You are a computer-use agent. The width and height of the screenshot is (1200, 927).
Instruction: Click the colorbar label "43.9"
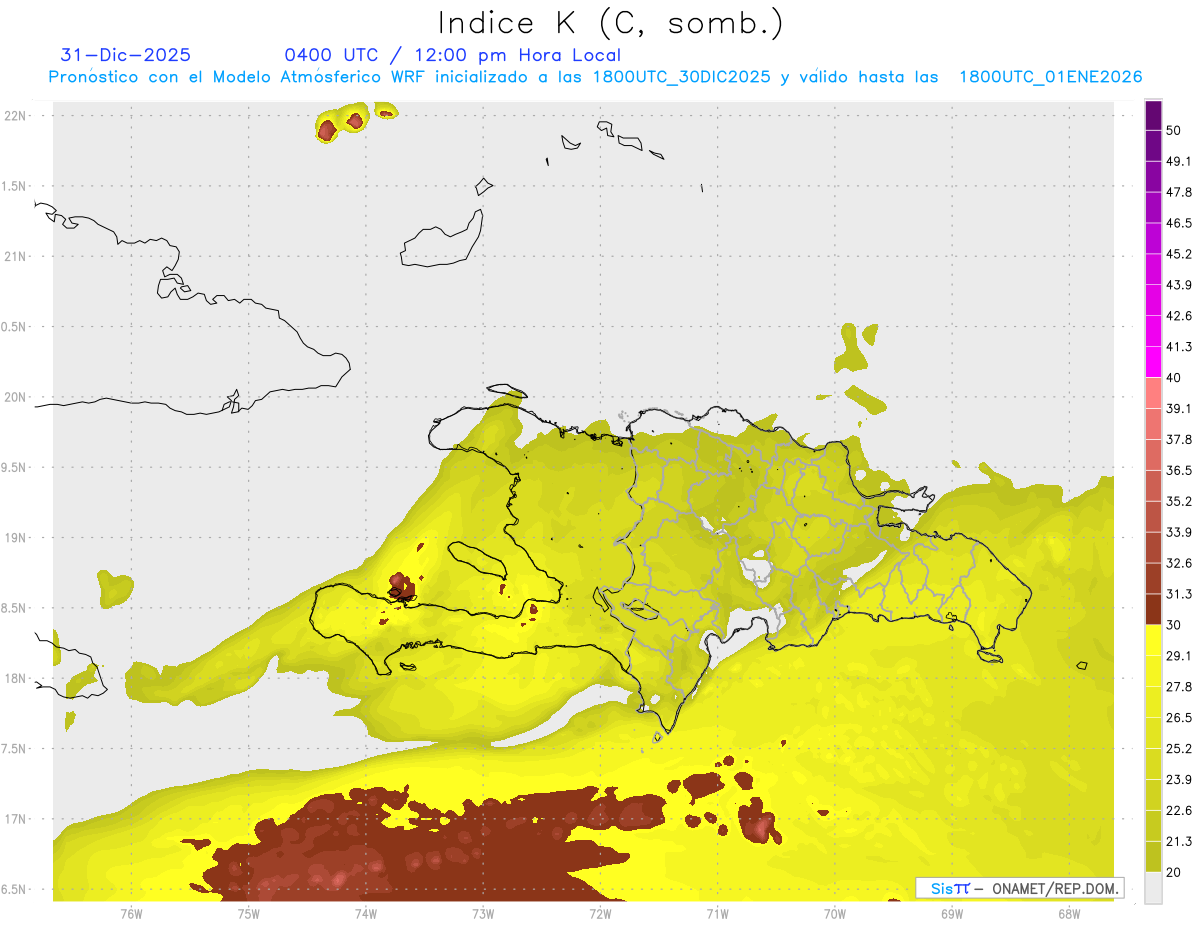tap(1179, 285)
